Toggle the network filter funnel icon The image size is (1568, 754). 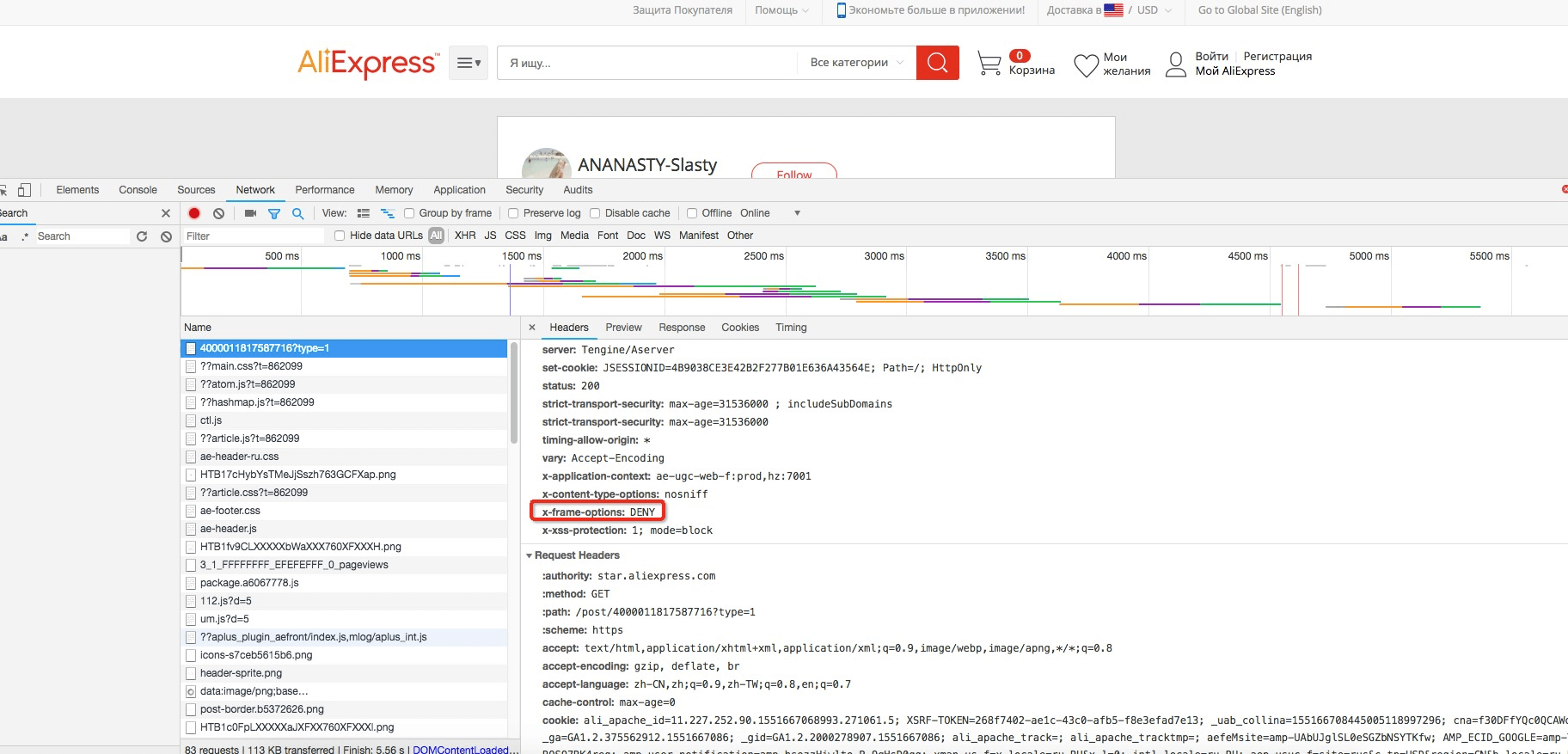[274, 213]
